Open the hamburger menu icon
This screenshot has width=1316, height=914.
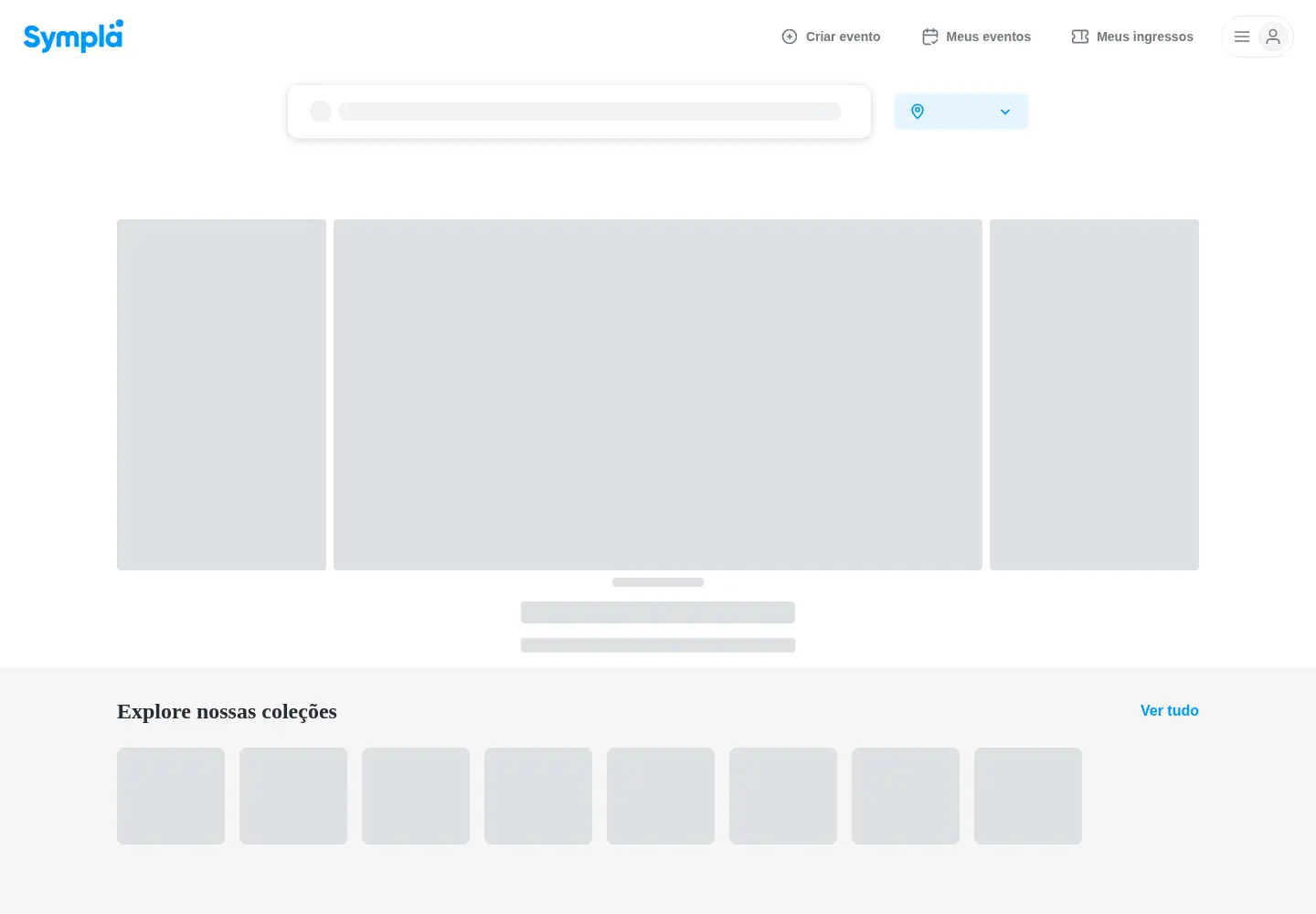pyautogui.click(x=1242, y=37)
